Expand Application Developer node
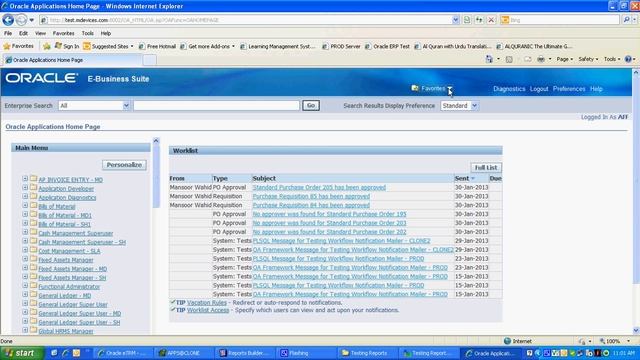 [x=25, y=188]
